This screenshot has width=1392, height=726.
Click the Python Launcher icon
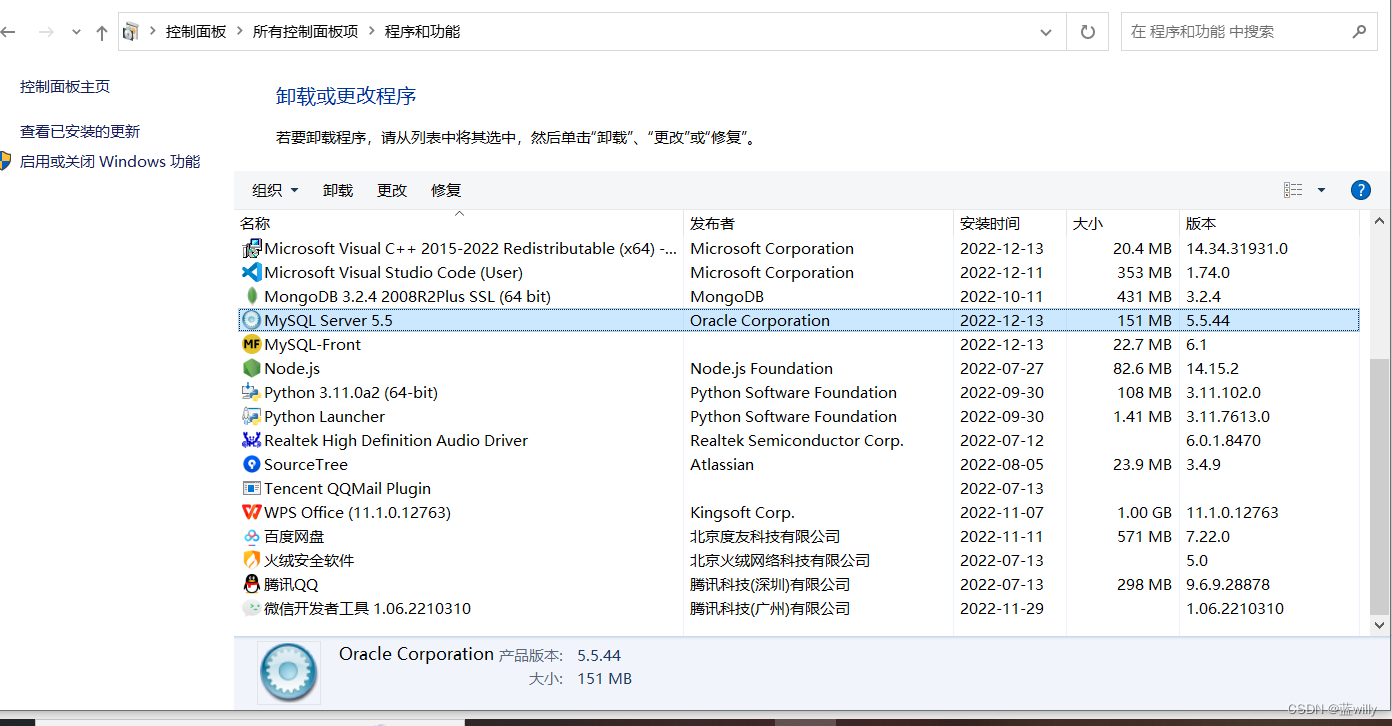251,416
